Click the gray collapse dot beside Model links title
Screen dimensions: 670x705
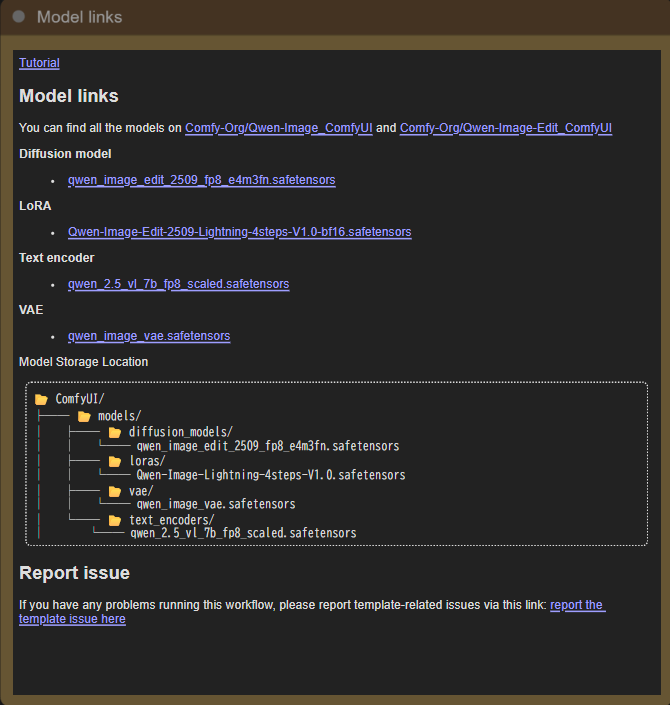coord(18,17)
